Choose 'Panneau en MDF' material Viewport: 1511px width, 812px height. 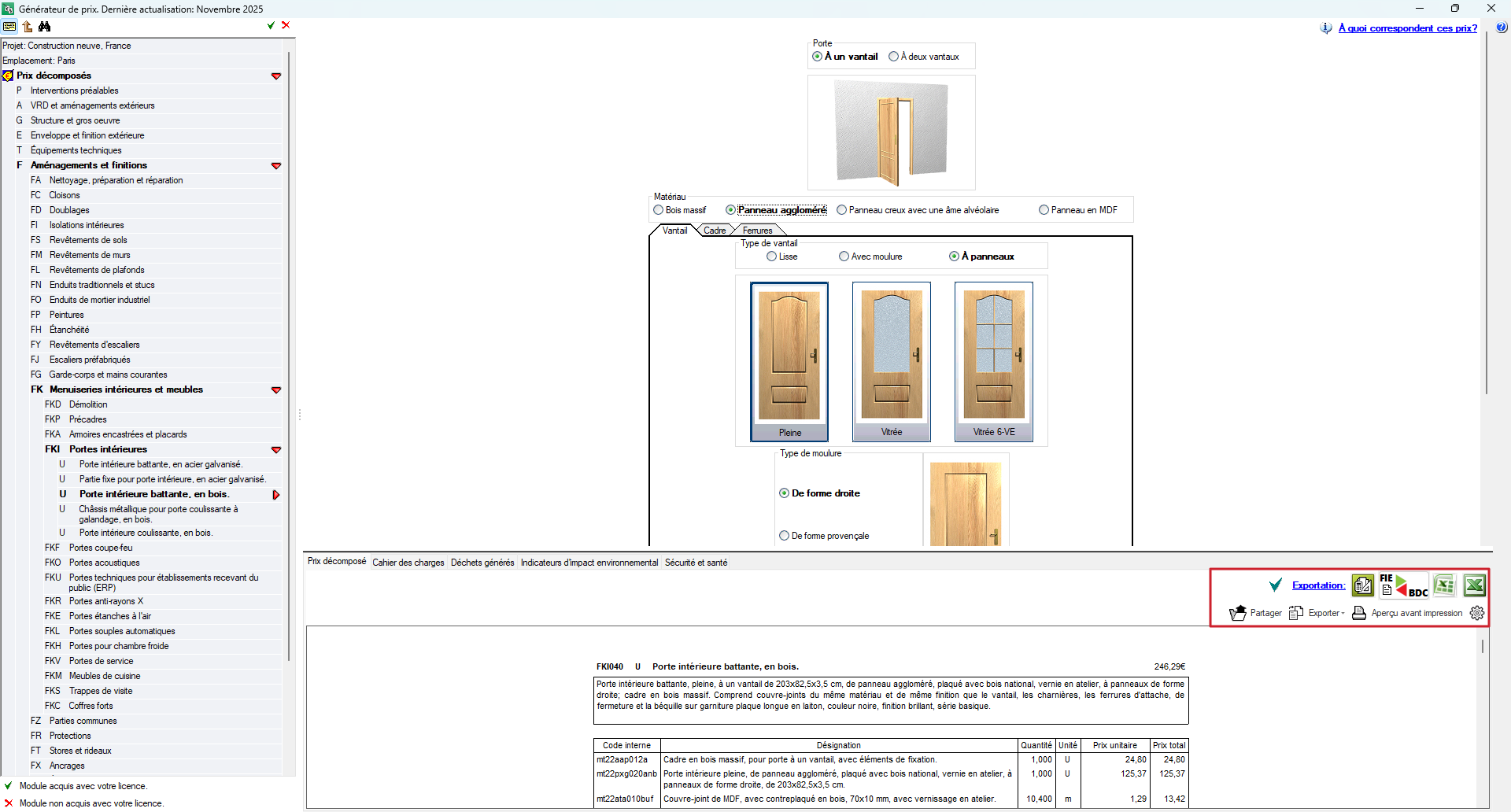pos(1078,210)
